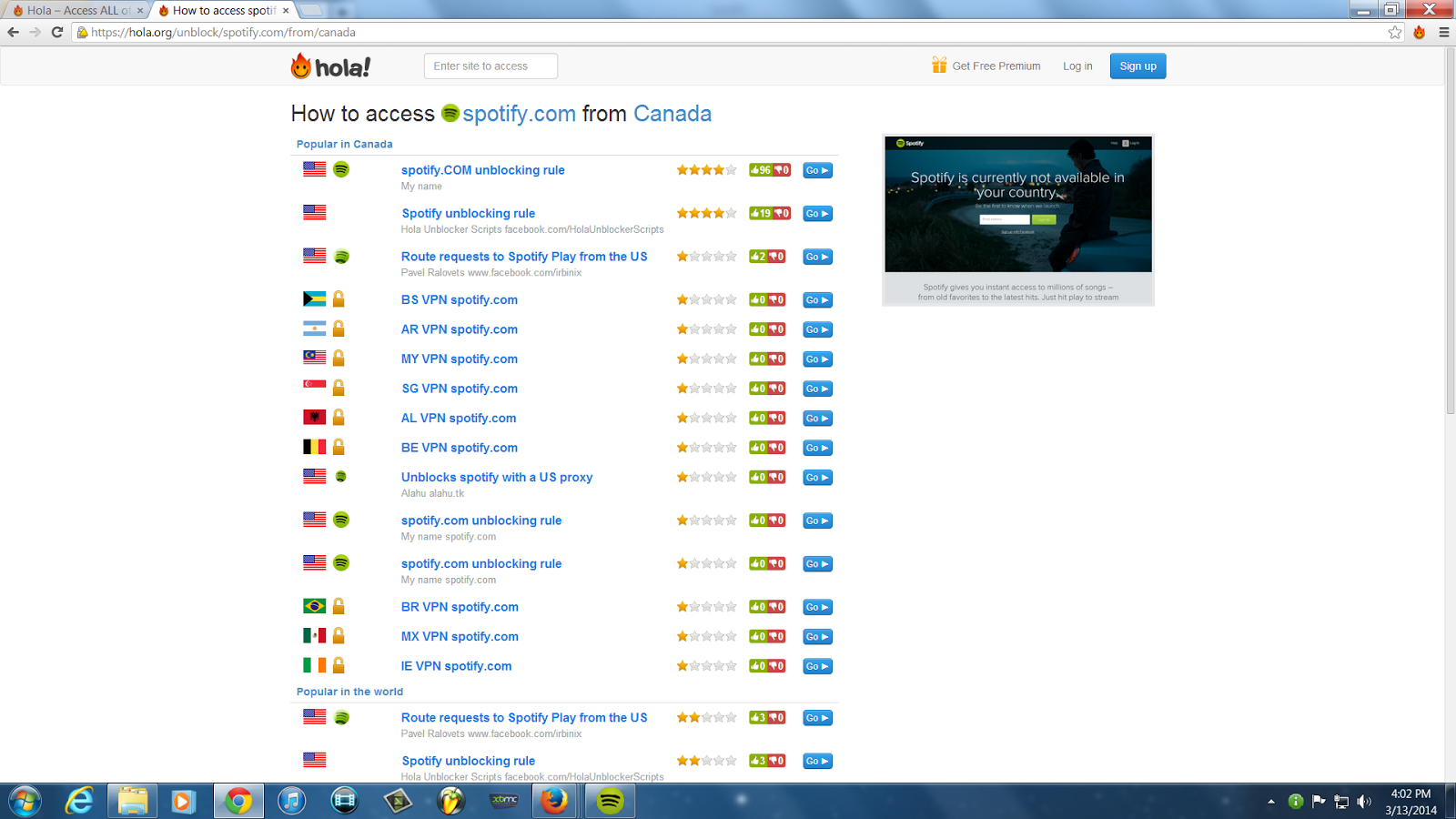Thumbs down the BS VPN spotify.com rule
Screen dimensions: 1456x819
776,300
